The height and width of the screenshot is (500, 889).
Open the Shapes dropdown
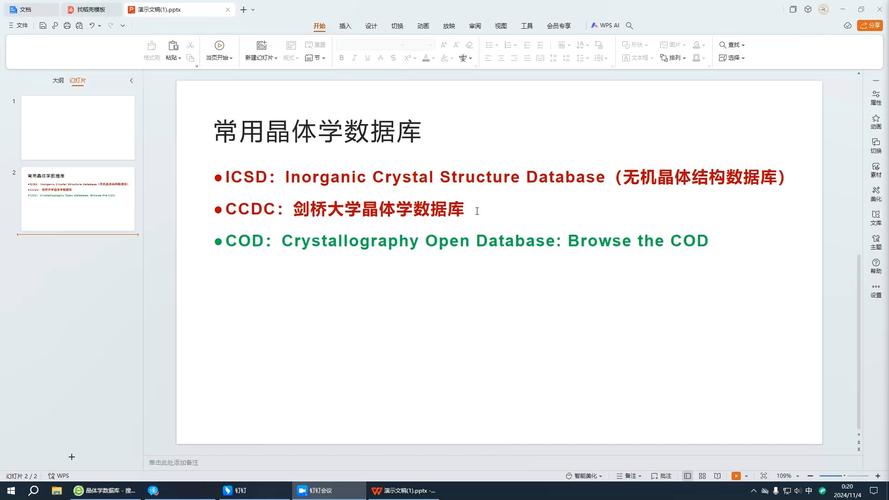634,45
